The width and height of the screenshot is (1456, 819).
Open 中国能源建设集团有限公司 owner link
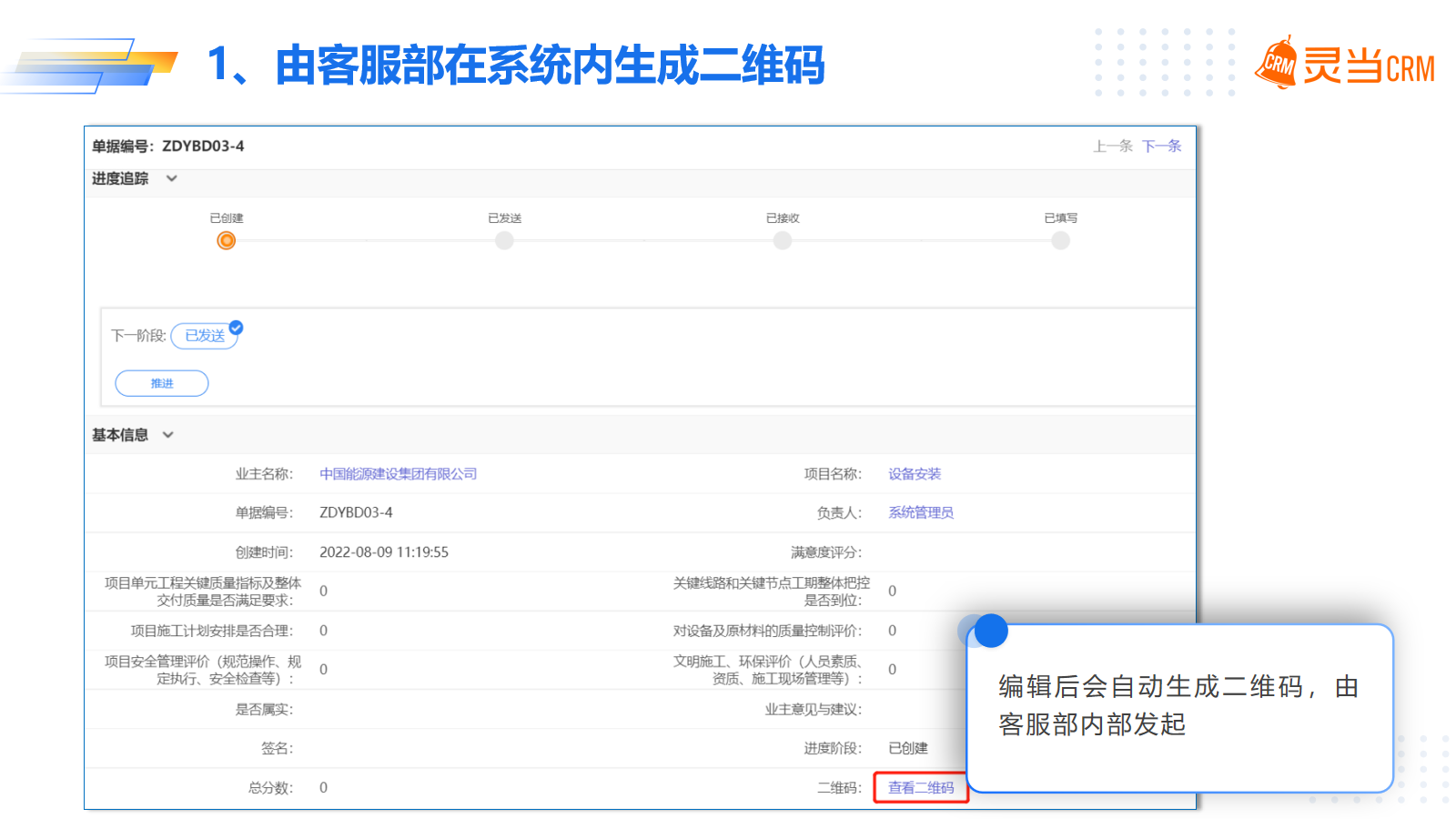tap(398, 474)
